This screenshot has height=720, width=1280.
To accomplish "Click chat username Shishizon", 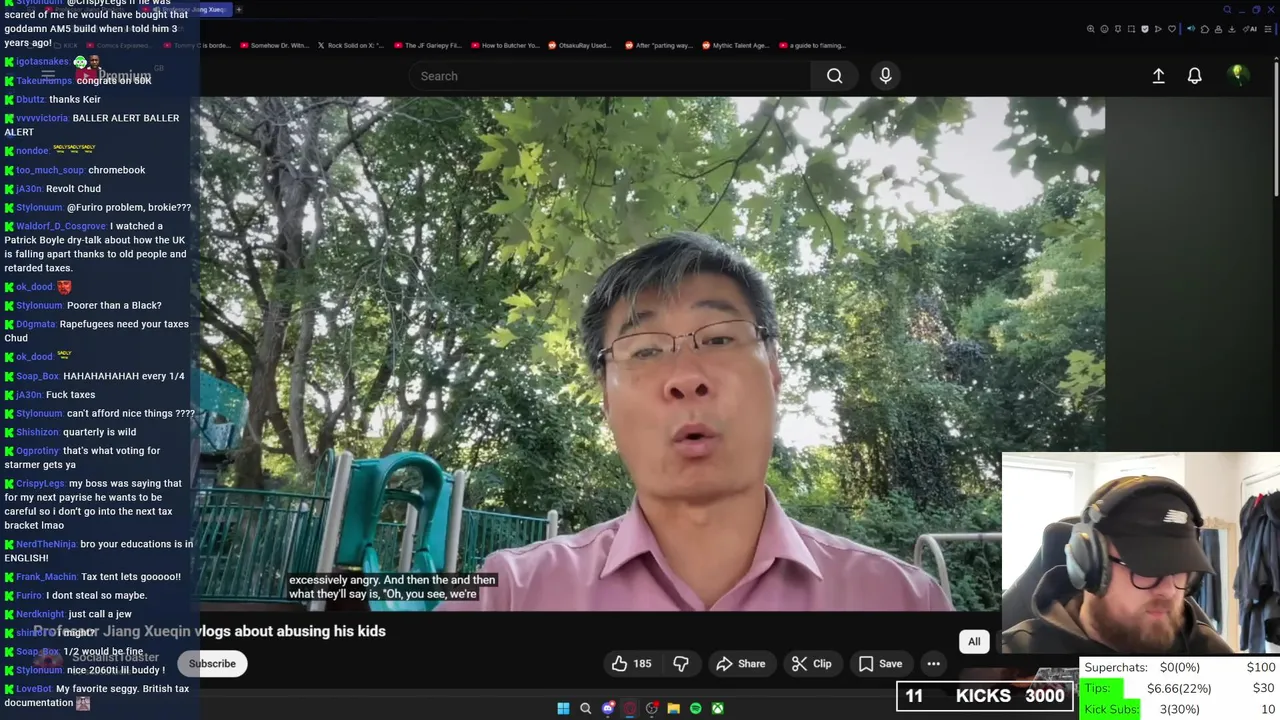I will coord(37,432).
